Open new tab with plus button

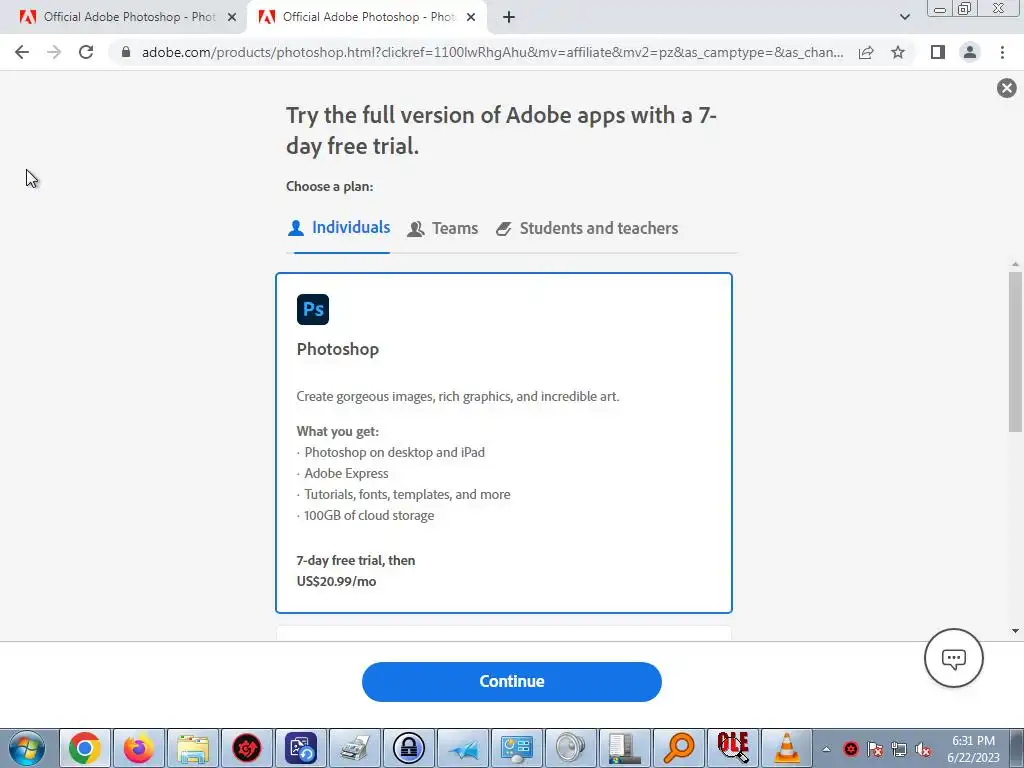click(509, 17)
